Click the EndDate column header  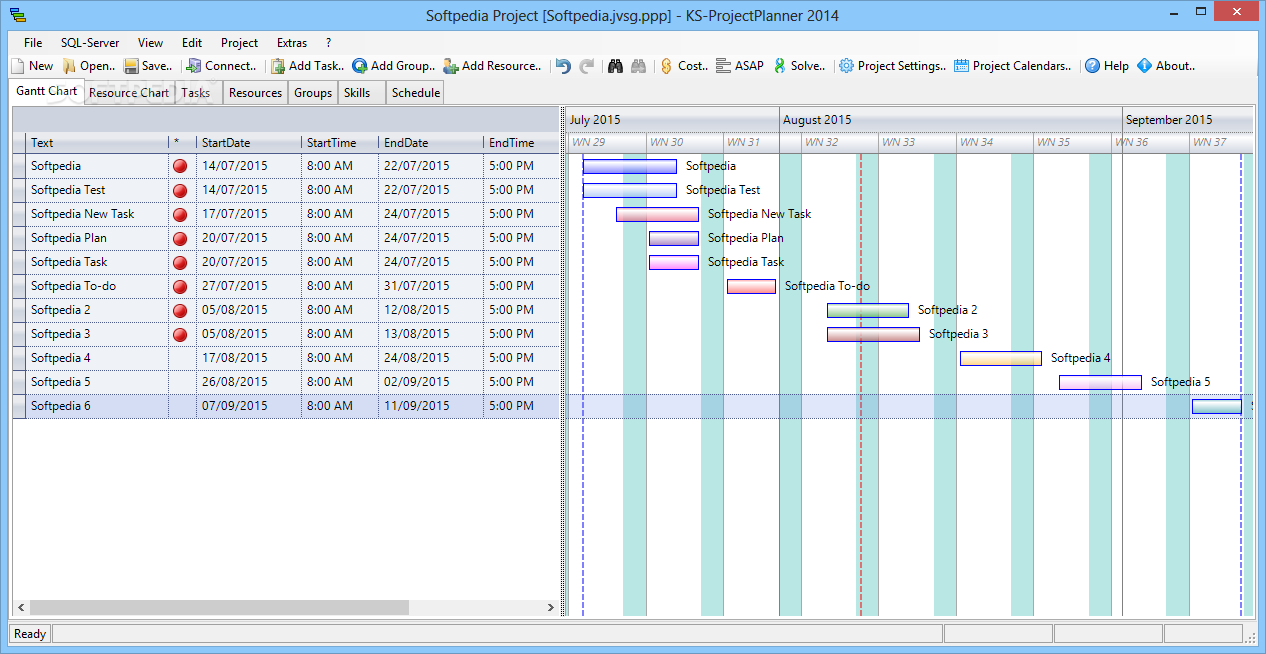[x=431, y=143]
